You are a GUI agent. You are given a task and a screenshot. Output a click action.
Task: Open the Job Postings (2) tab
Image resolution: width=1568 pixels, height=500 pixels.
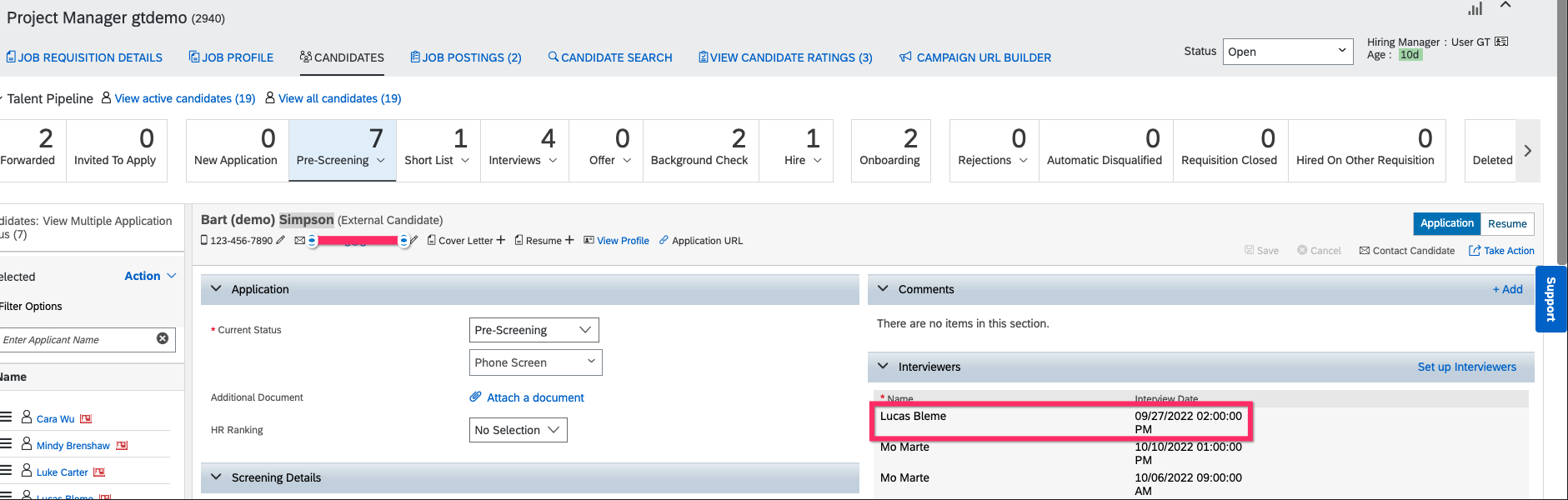point(466,57)
